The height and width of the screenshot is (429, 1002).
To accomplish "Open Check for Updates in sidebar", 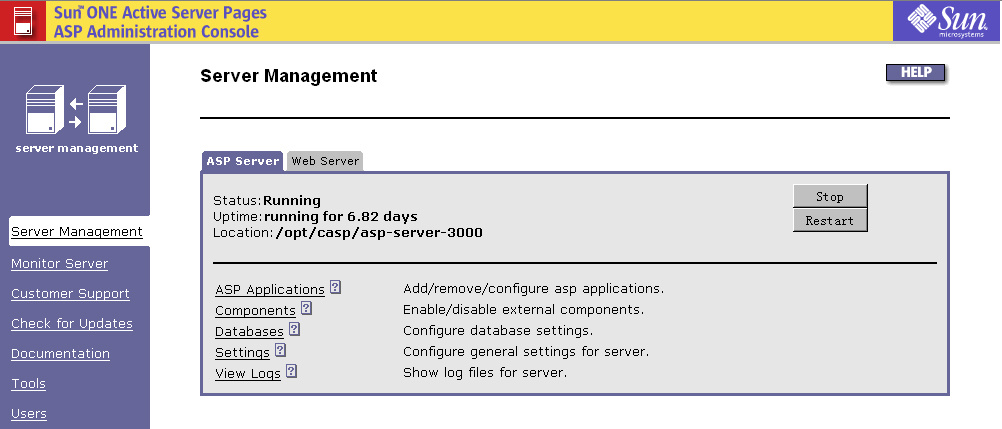I will pyautogui.click(x=72, y=324).
